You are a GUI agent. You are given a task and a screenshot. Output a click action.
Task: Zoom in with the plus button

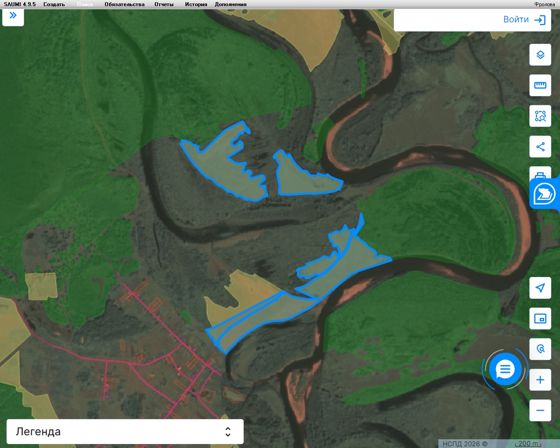pos(540,379)
